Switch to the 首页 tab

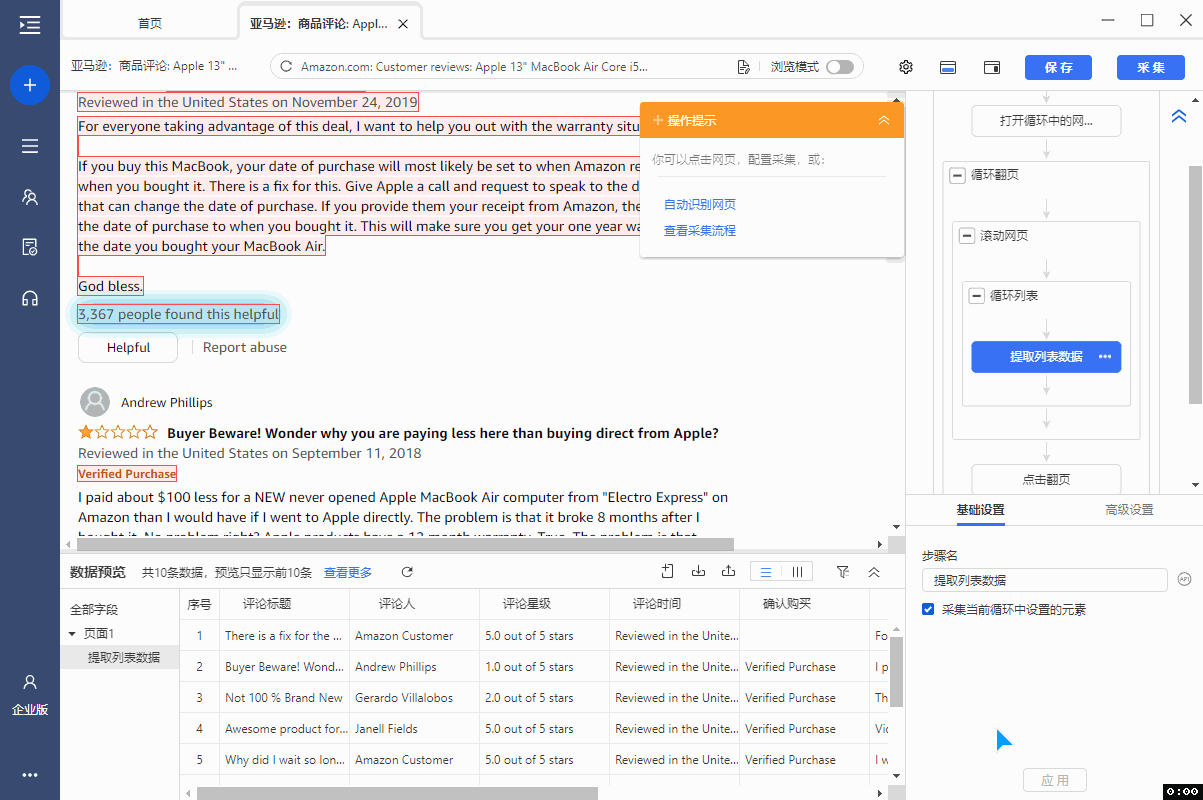point(150,24)
